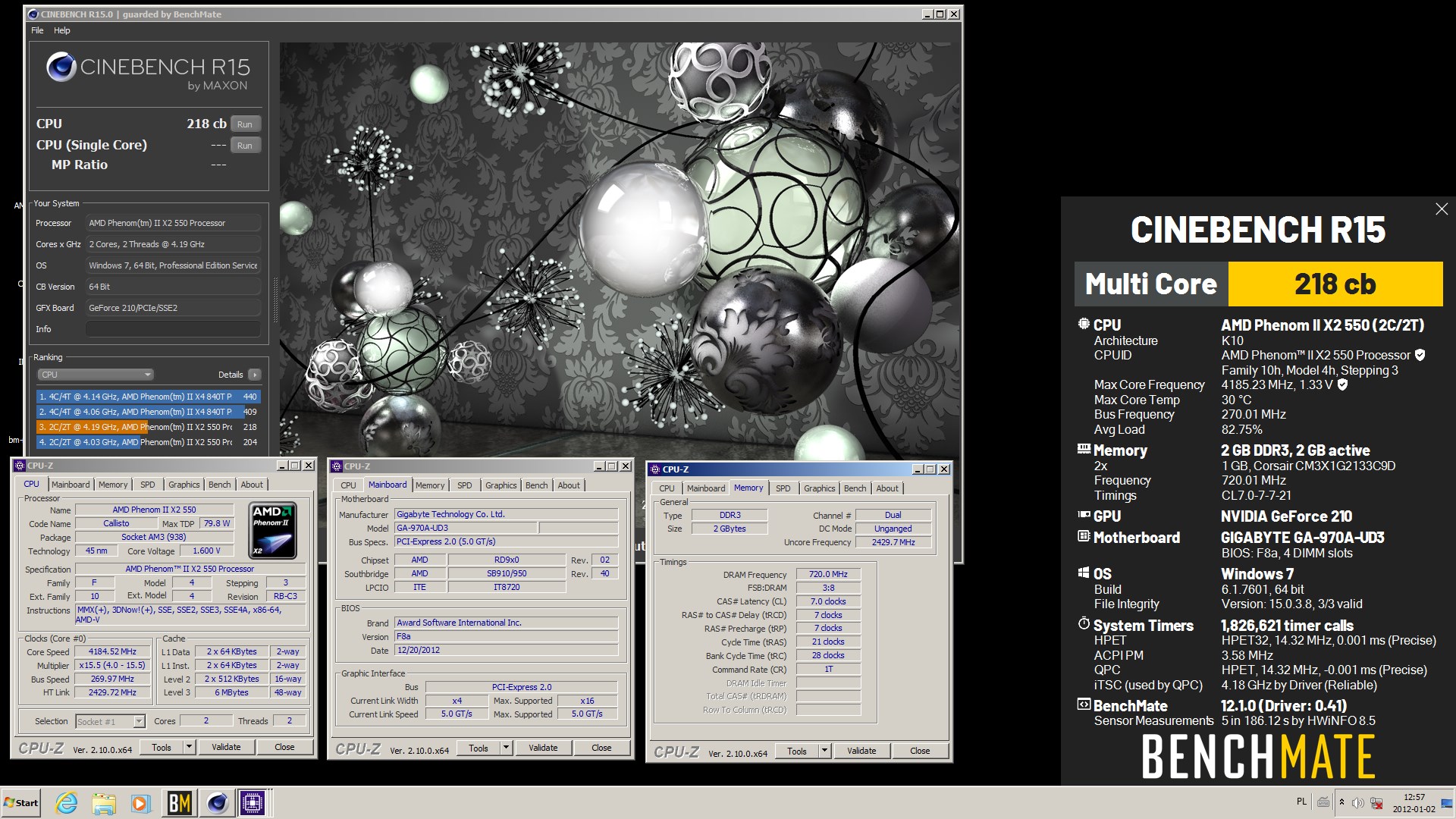
Task: Click Tools button in CPU-Z Mainboard window
Action: (479, 748)
